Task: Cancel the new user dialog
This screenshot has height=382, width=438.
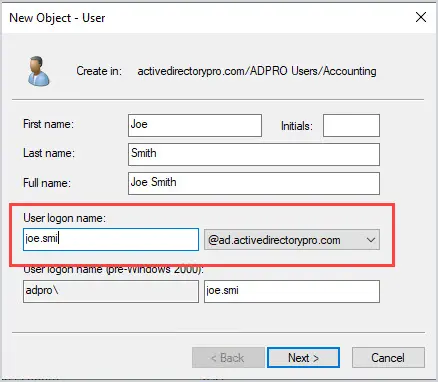Action: [388, 358]
